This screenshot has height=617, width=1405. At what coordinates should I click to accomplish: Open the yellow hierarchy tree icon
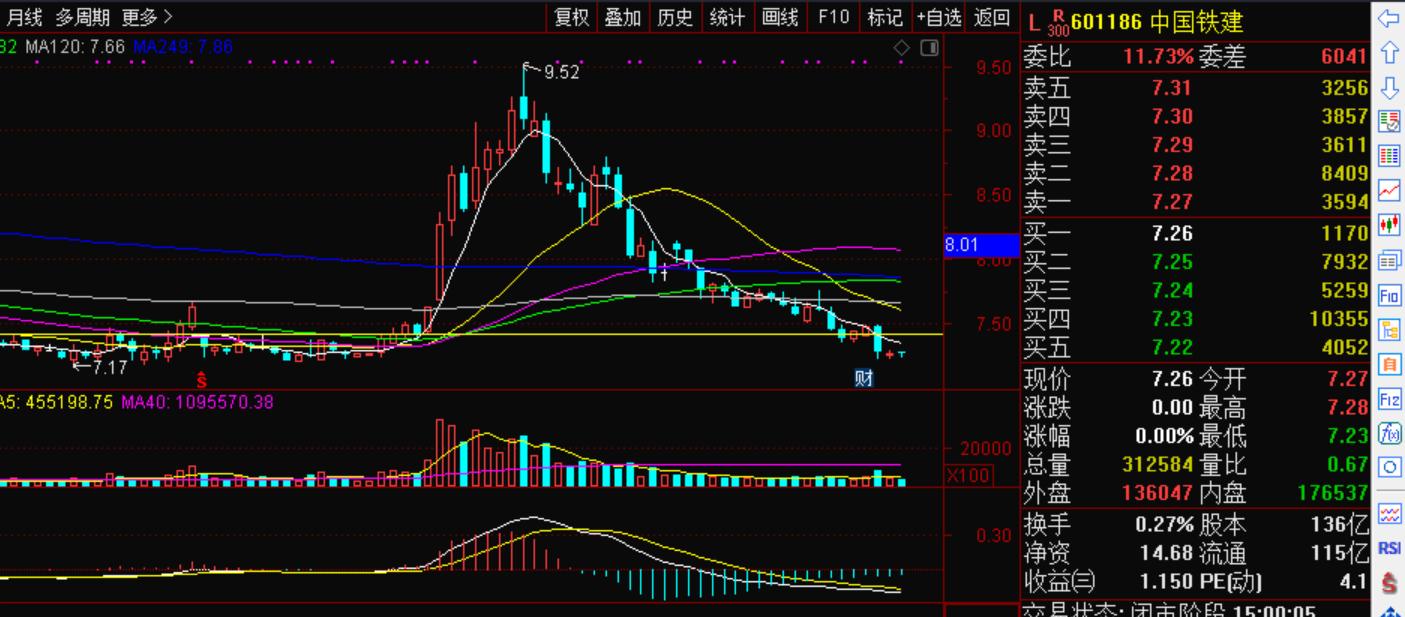pos(1389,329)
